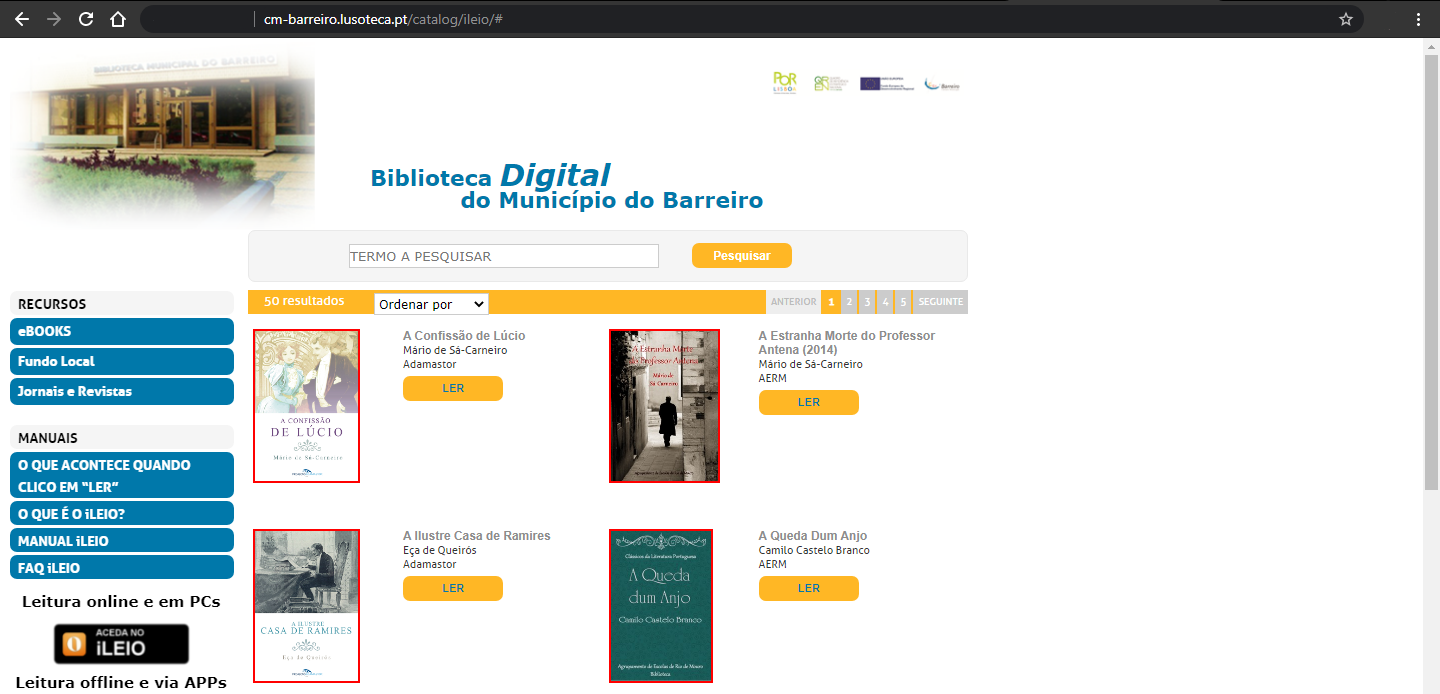The width and height of the screenshot is (1440, 694).
Task: Click the QREN logo
Action: (833, 81)
